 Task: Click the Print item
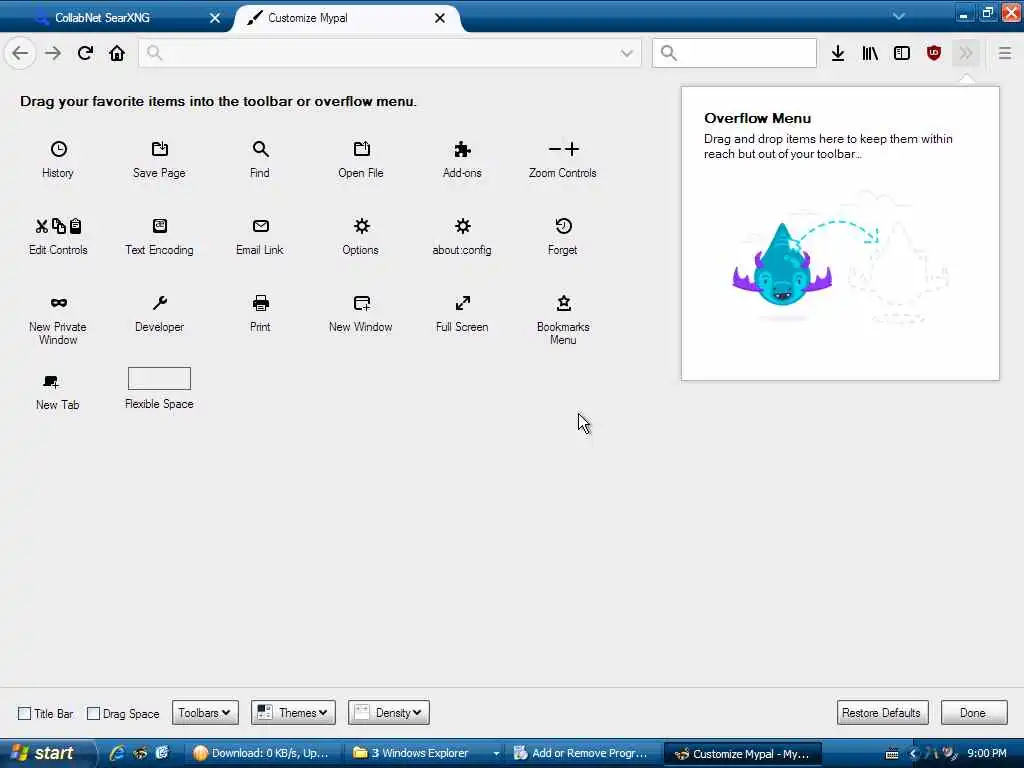pos(260,313)
